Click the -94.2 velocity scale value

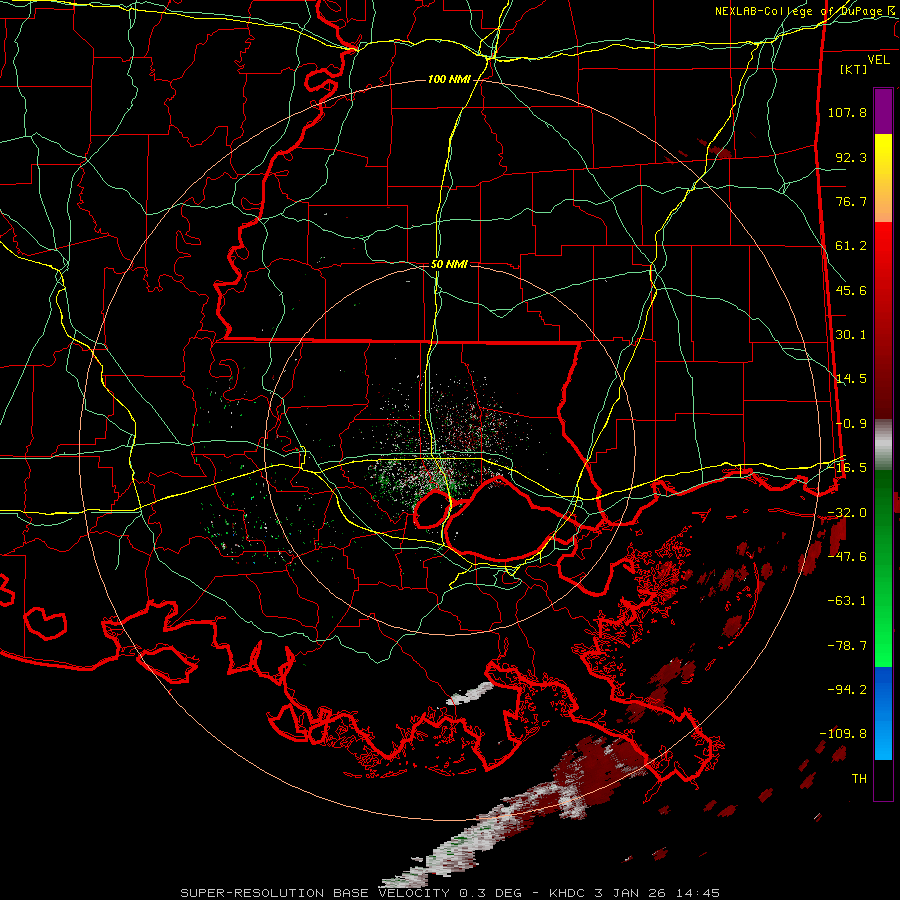tap(847, 689)
